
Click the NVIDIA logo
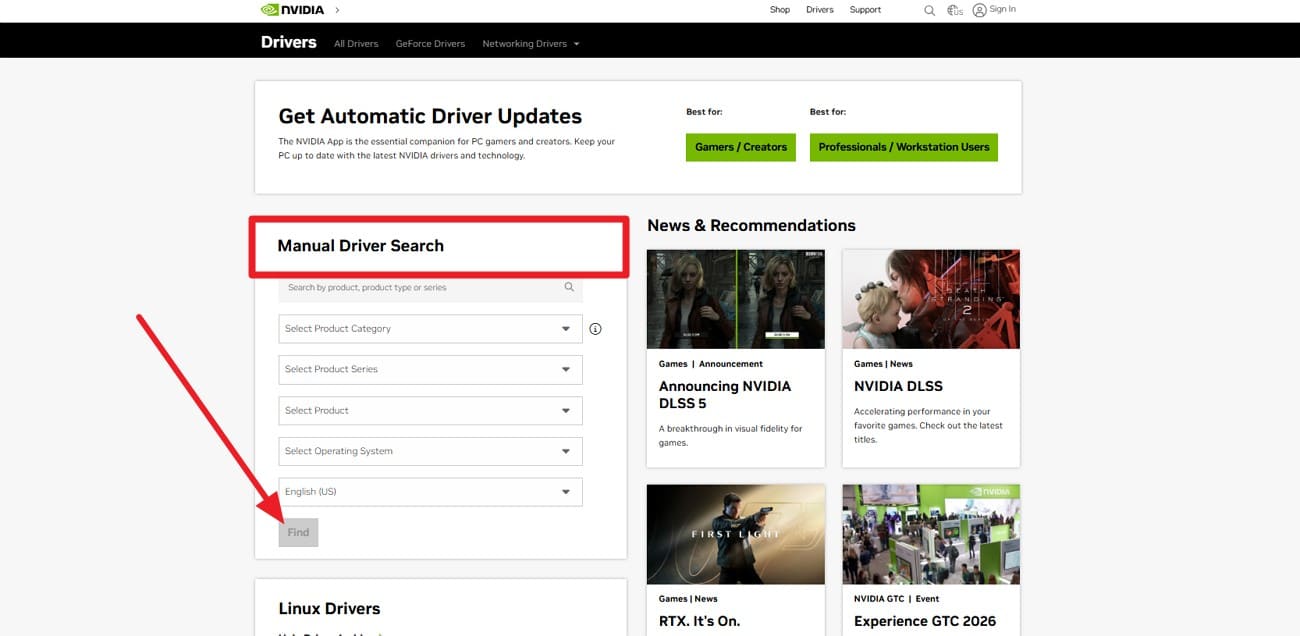click(x=290, y=9)
